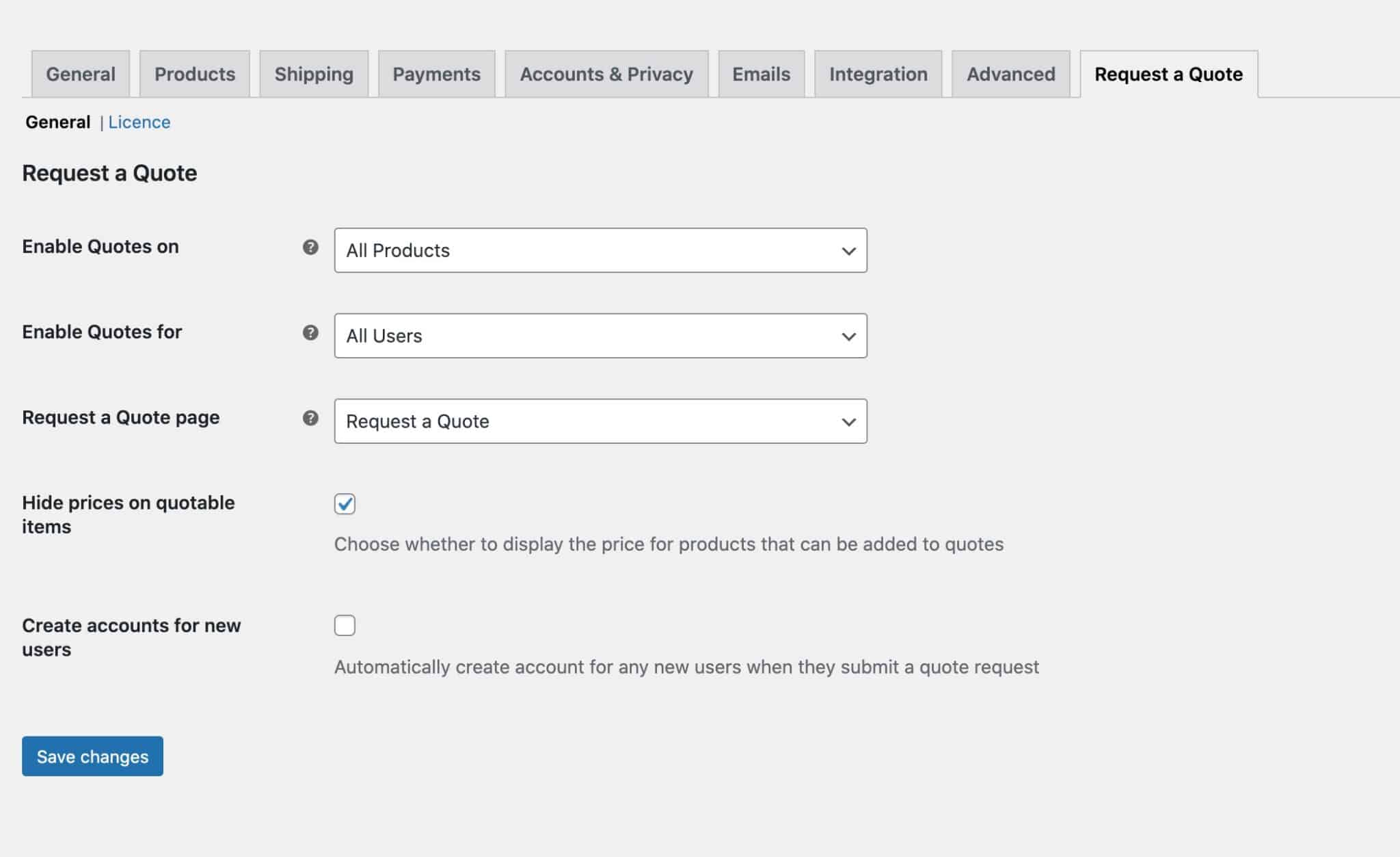Screen dimensions: 1400x857
Task: Open the Shipping settings tab
Action: click(314, 74)
